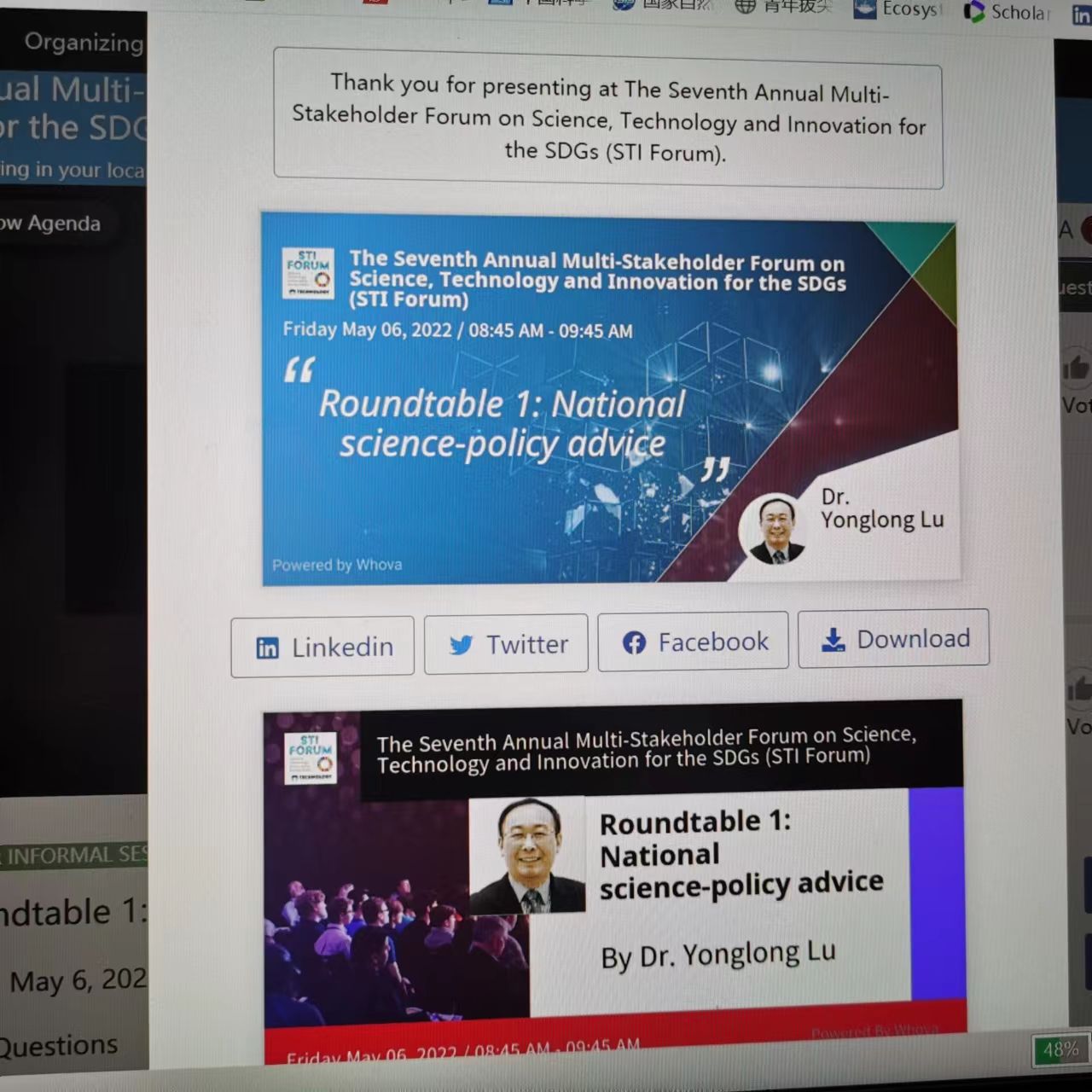
Task: Click the thank you message text box
Action: (608, 118)
